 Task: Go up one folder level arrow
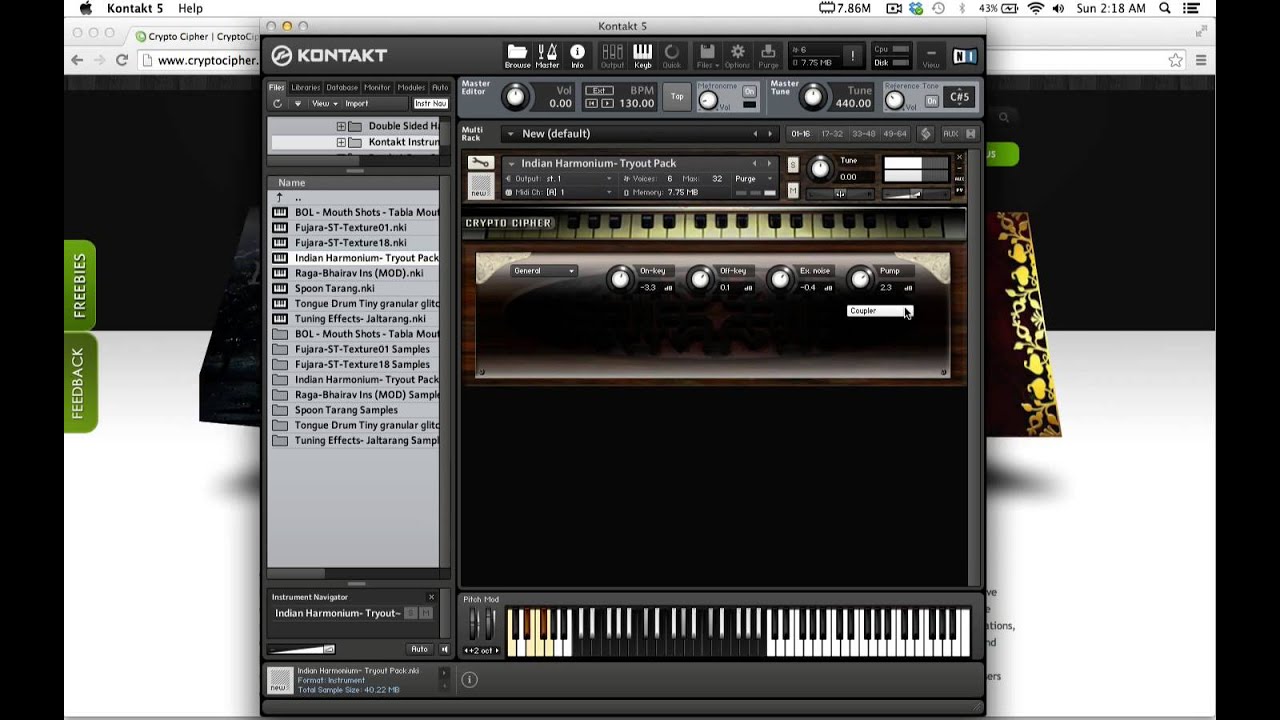click(x=280, y=197)
